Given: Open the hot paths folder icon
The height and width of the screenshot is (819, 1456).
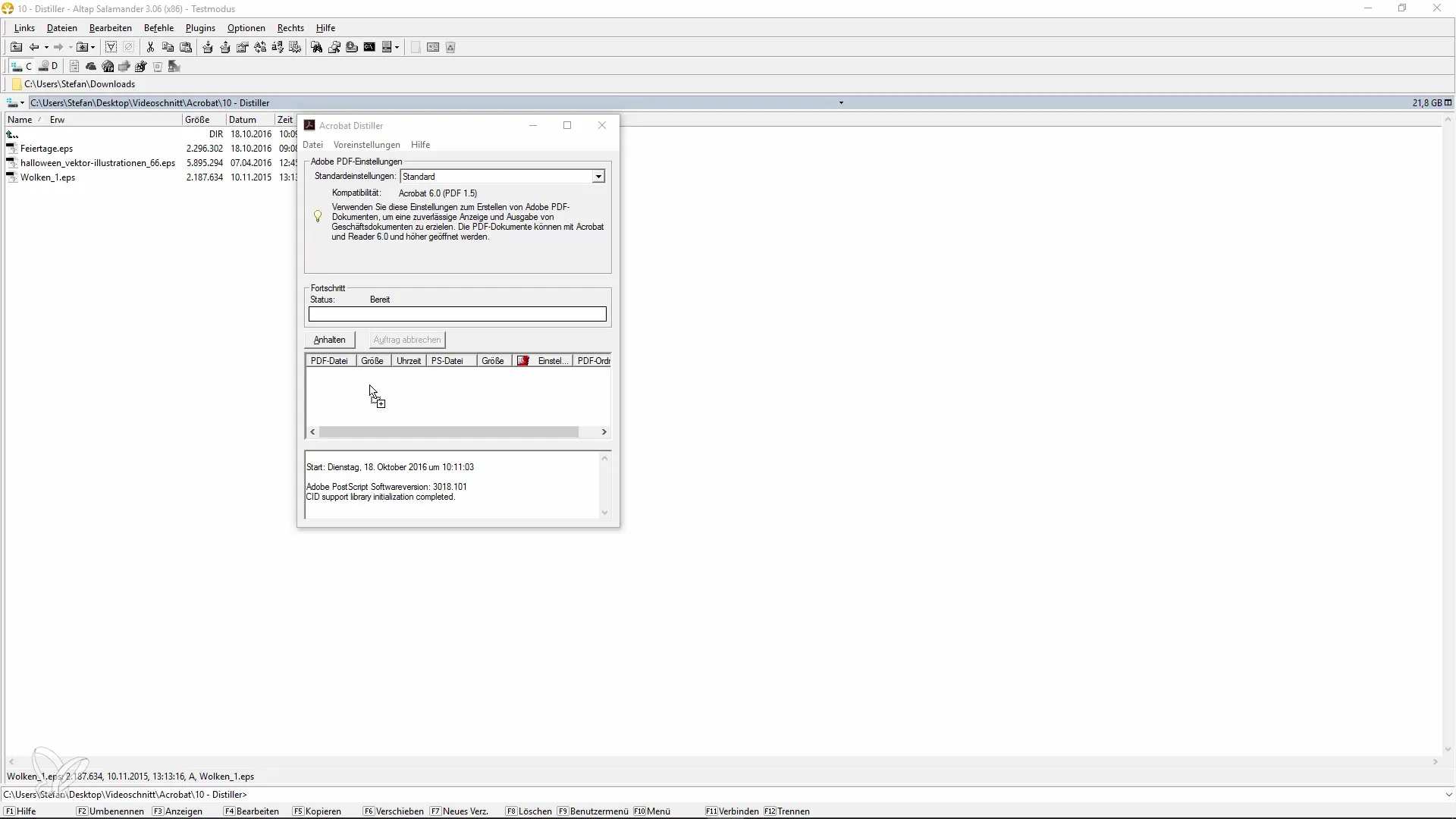Looking at the screenshot, I should [82, 47].
